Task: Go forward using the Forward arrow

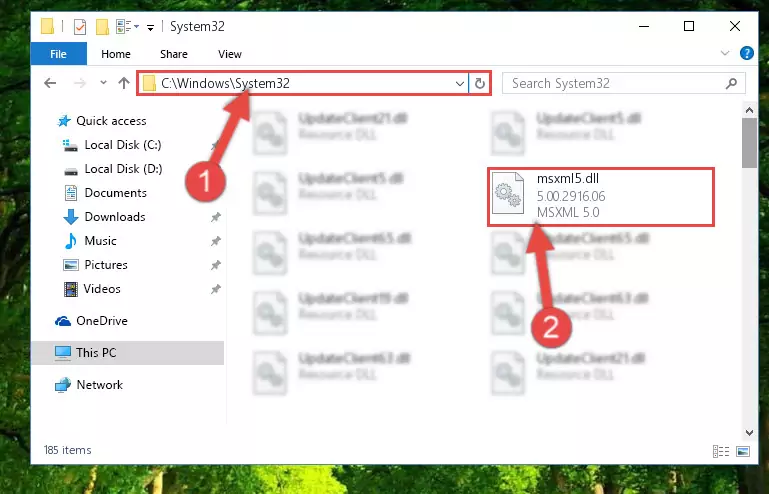Action: (80, 83)
